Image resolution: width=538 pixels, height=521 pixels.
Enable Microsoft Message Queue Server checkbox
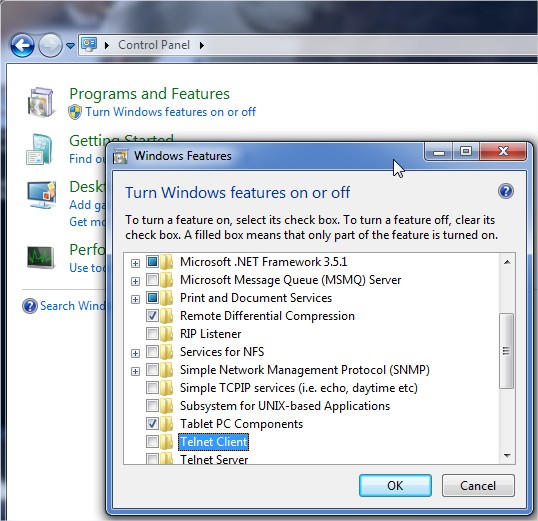(152, 280)
